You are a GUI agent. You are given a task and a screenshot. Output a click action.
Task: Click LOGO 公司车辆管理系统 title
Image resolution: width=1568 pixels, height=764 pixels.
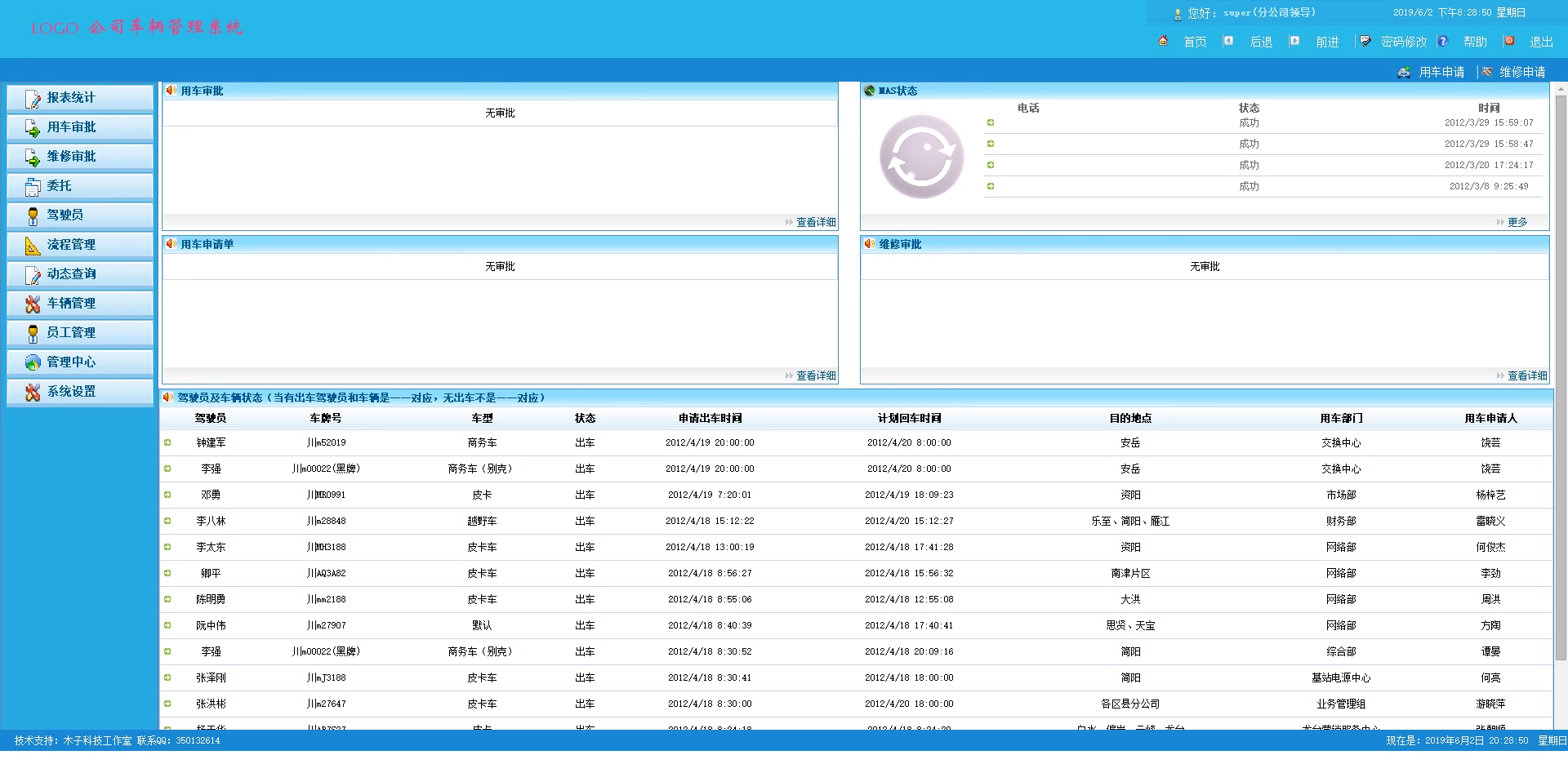pos(137,27)
